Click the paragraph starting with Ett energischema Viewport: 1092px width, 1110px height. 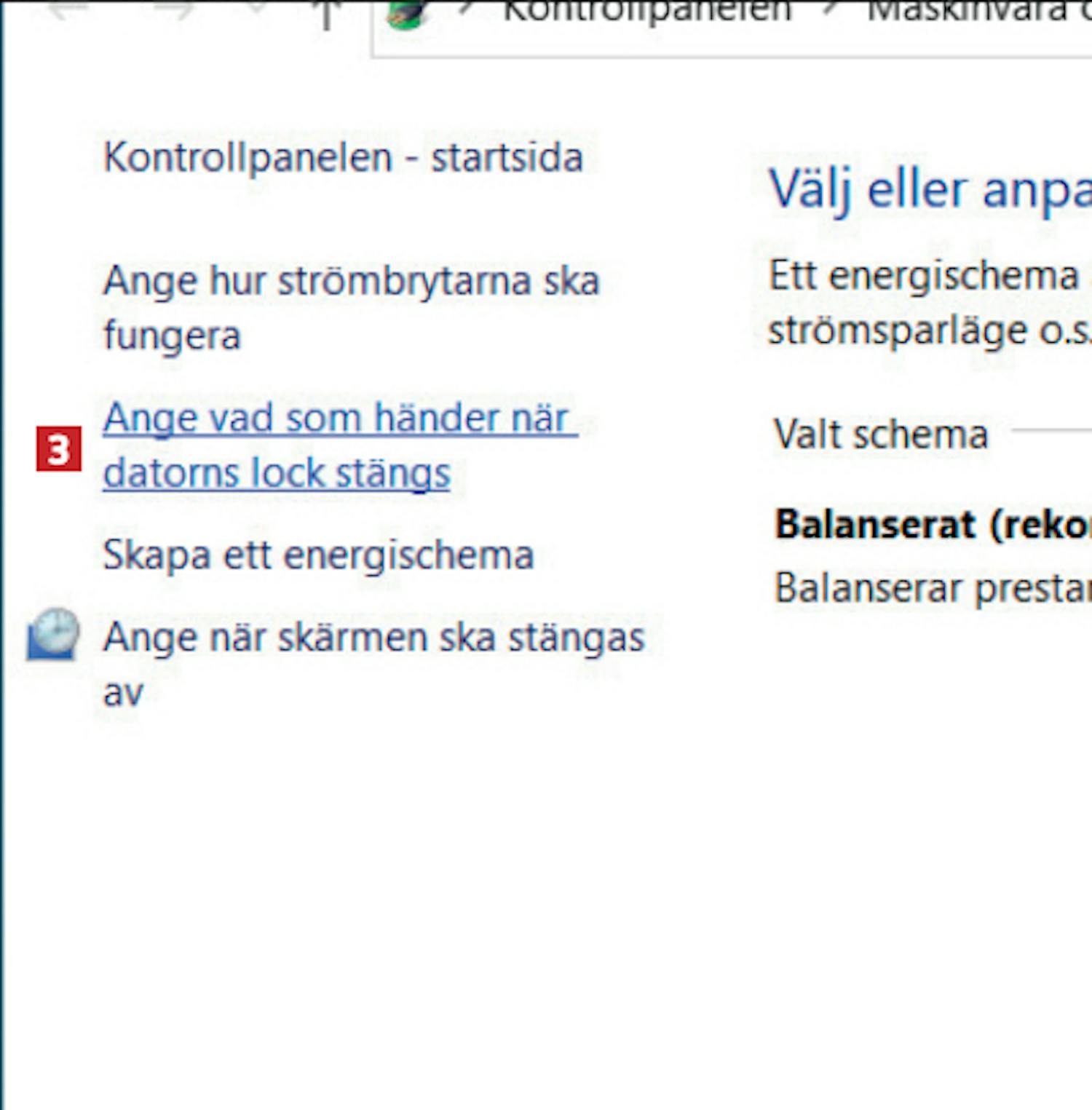tap(930, 303)
